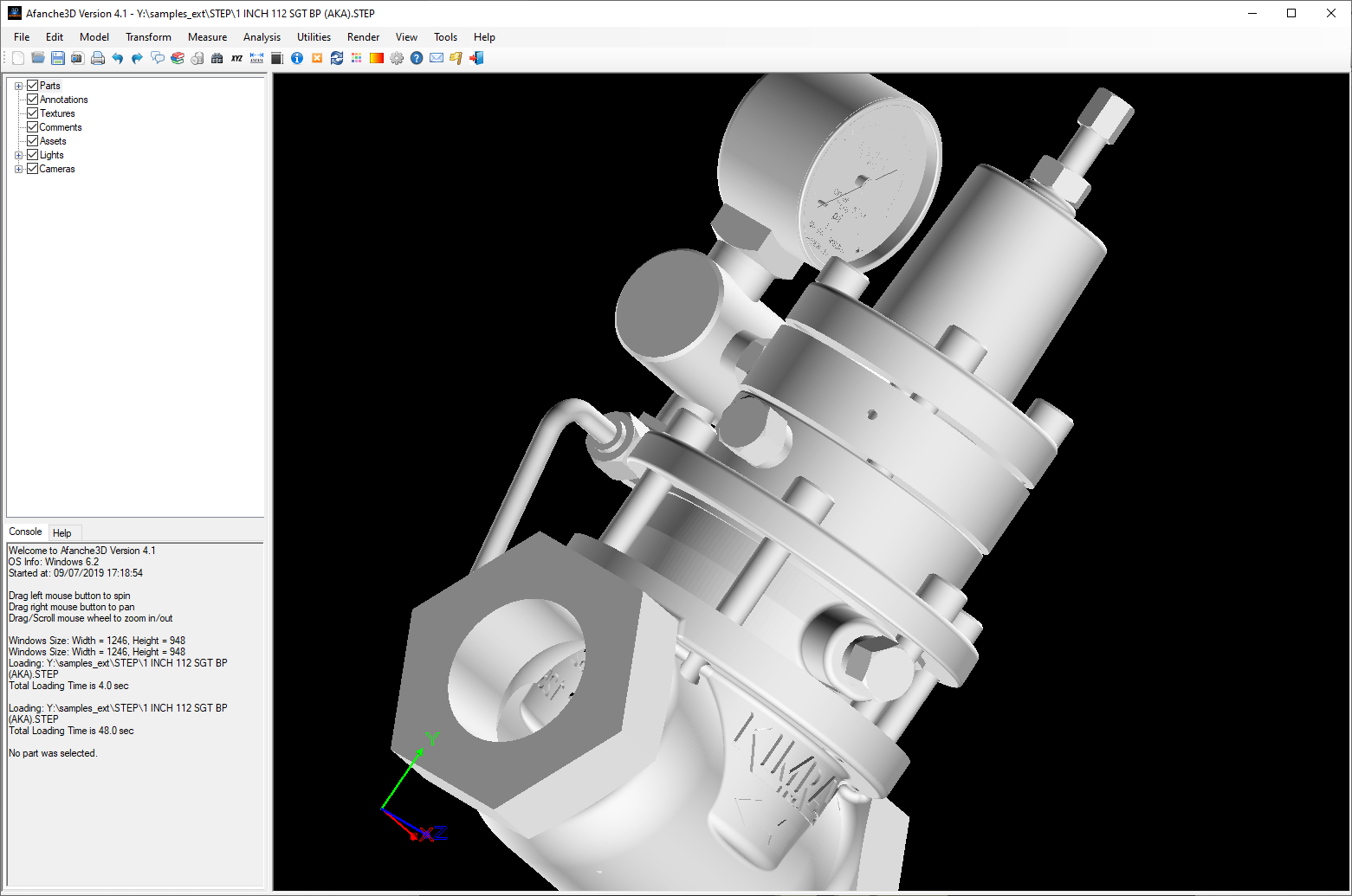The height and width of the screenshot is (896, 1352).
Task: Expand the Lights tree node
Action: [19, 155]
